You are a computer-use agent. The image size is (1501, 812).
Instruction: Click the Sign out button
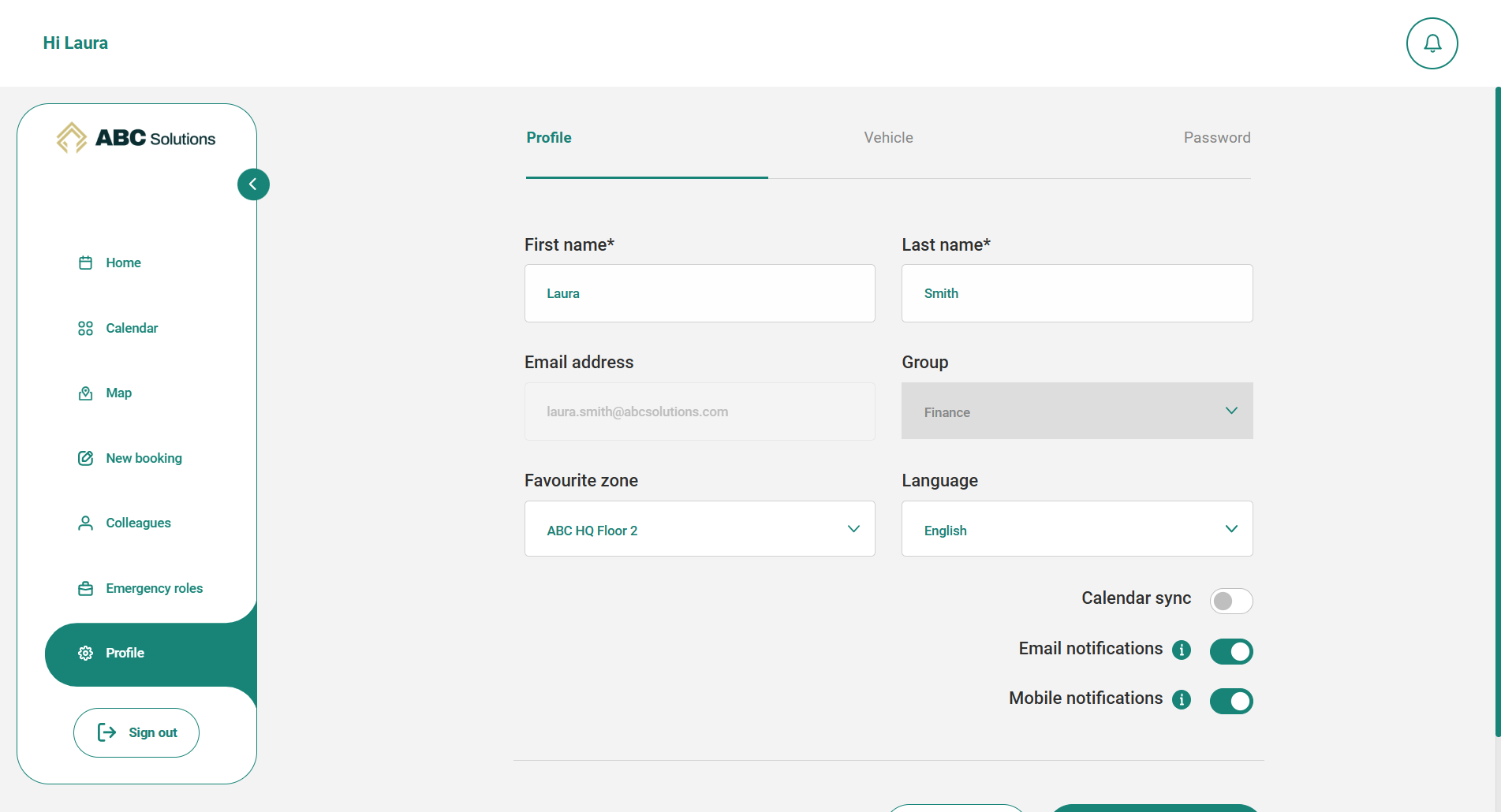(136, 732)
